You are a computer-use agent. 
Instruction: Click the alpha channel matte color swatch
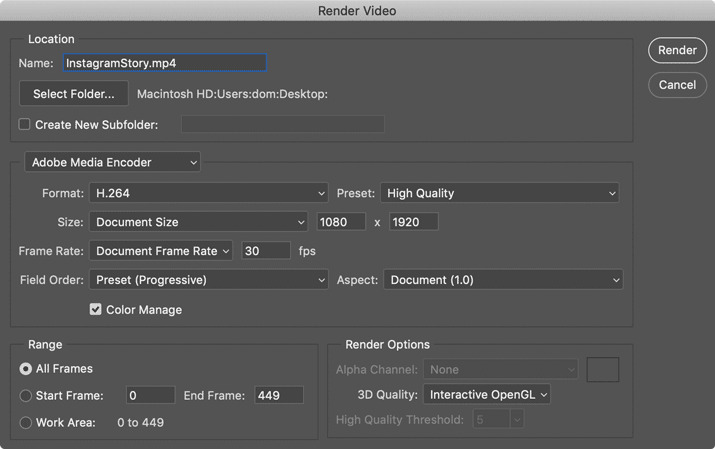click(x=602, y=370)
